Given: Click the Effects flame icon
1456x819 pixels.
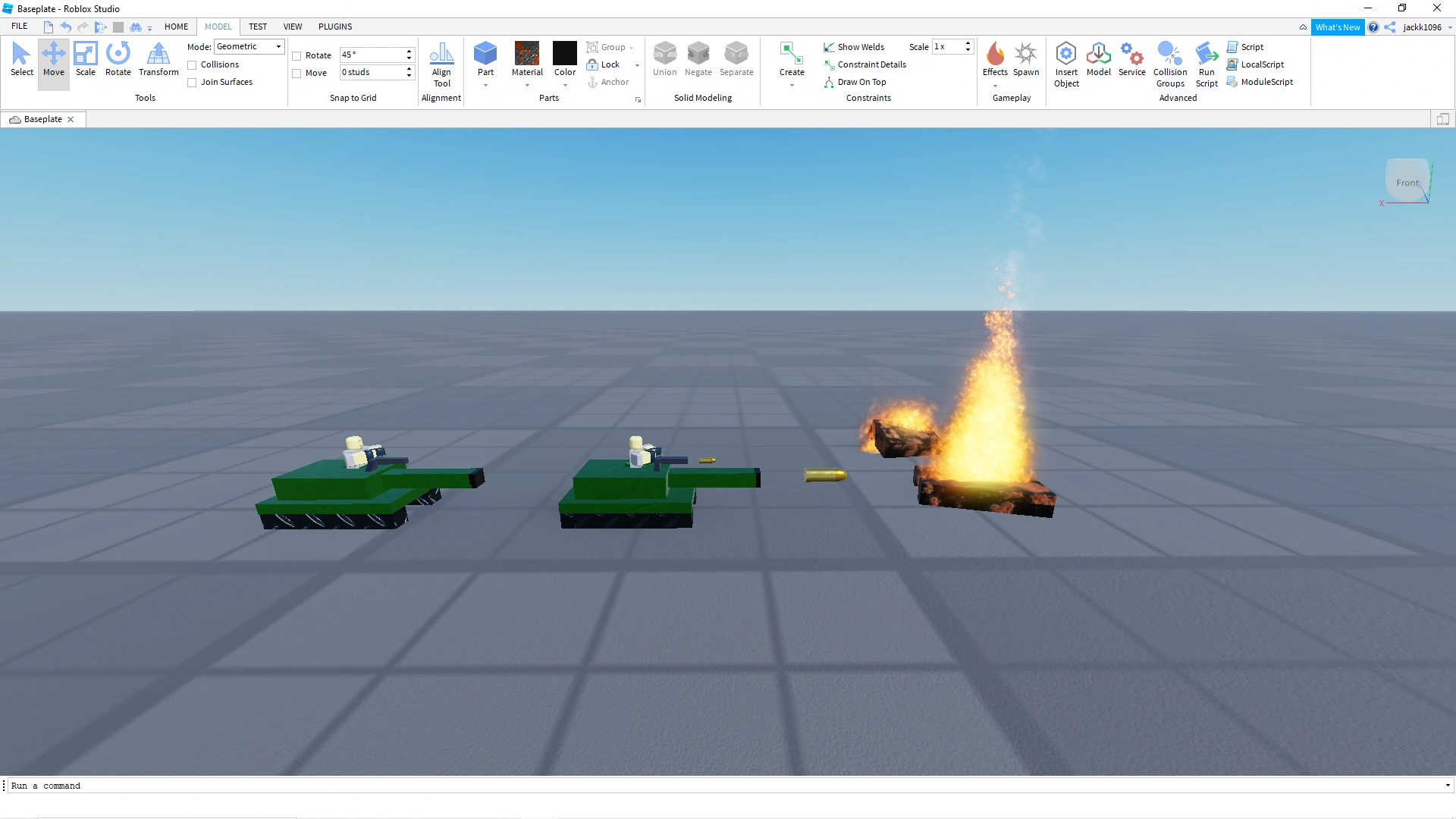Looking at the screenshot, I should click(995, 55).
